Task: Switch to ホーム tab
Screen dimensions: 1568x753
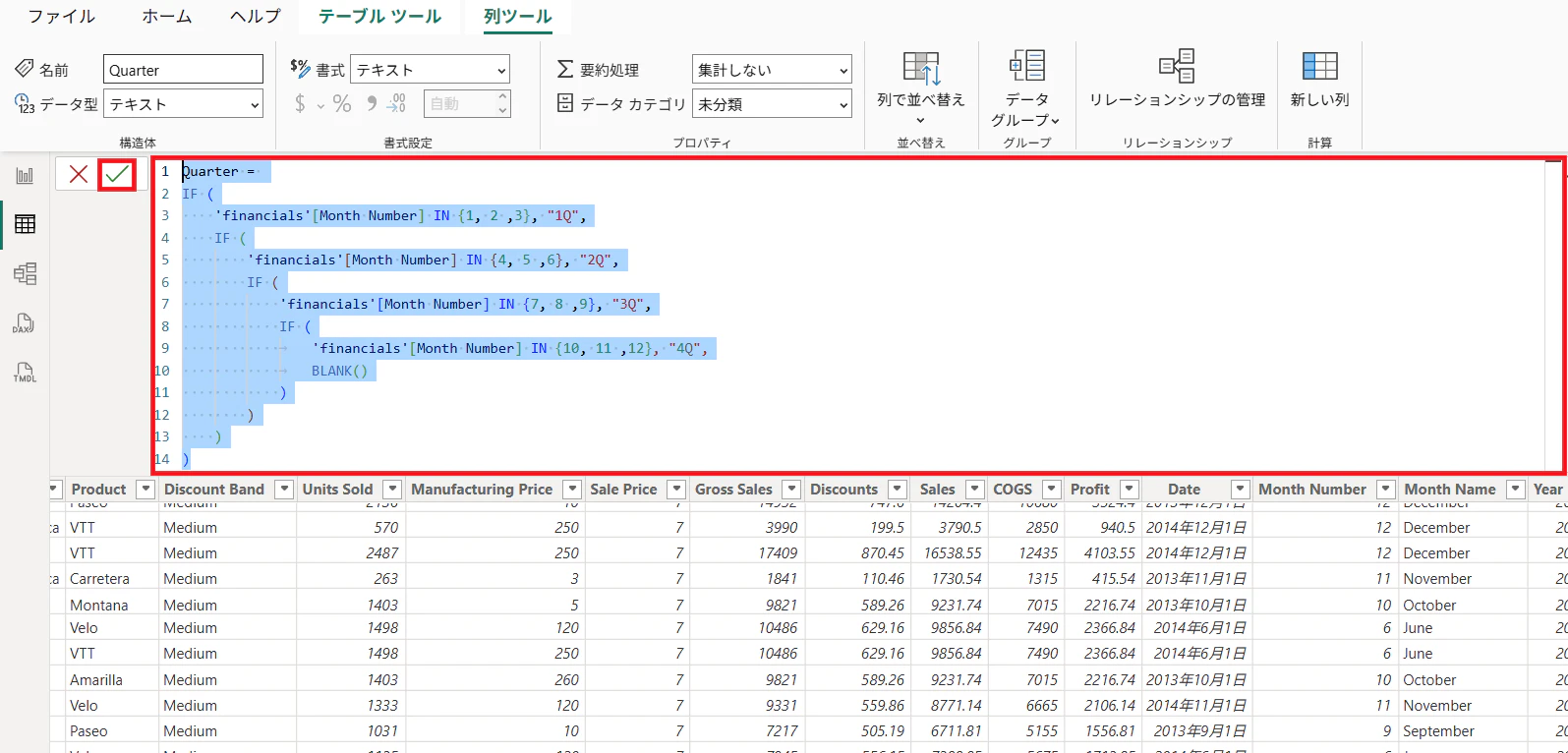Action: tap(167, 17)
